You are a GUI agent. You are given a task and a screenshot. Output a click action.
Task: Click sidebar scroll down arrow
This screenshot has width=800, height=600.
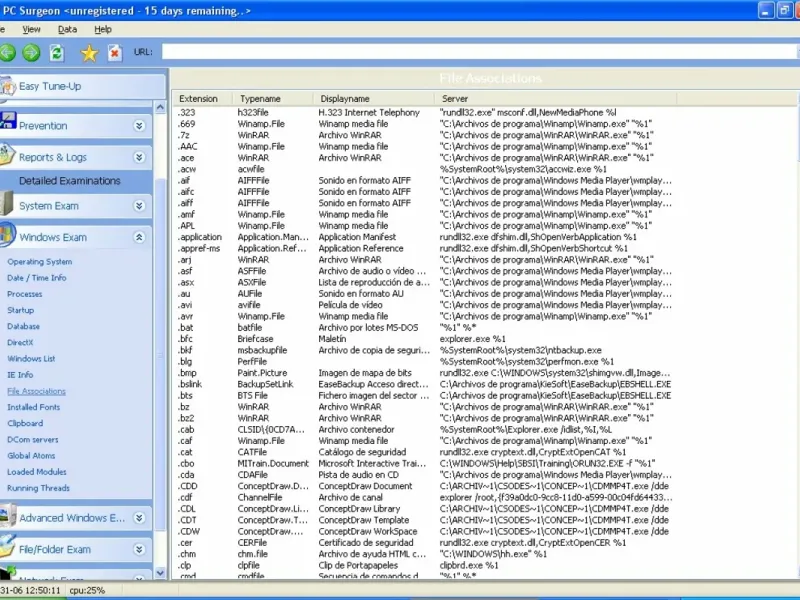click(x=160, y=573)
